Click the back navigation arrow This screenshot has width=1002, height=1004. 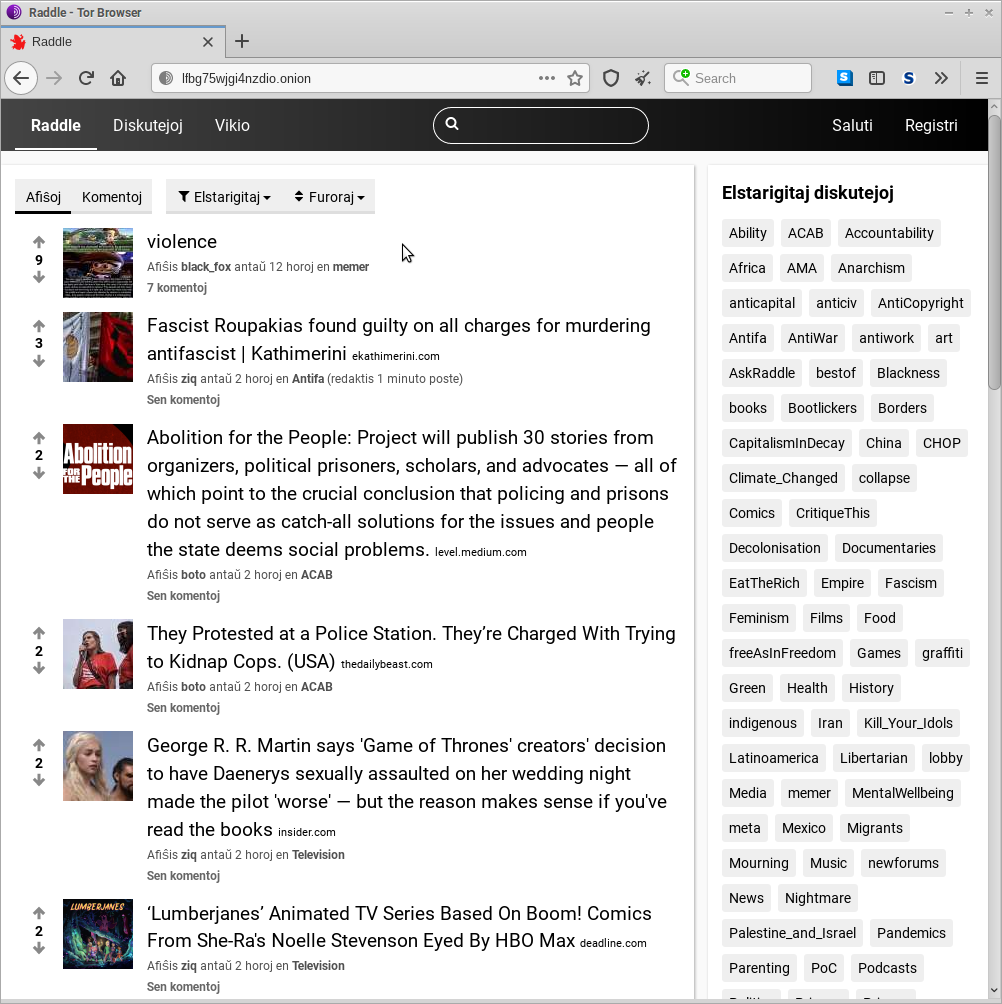pyautogui.click(x=21, y=78)
